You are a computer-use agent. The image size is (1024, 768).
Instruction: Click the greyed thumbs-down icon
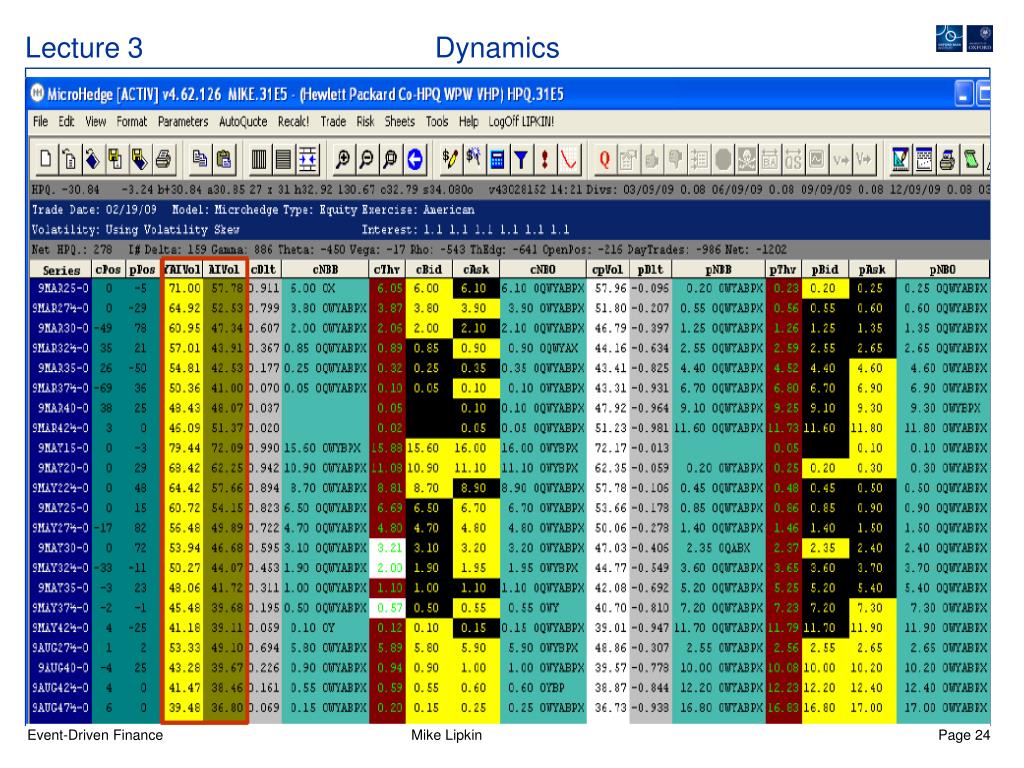[x=675, y=159]
